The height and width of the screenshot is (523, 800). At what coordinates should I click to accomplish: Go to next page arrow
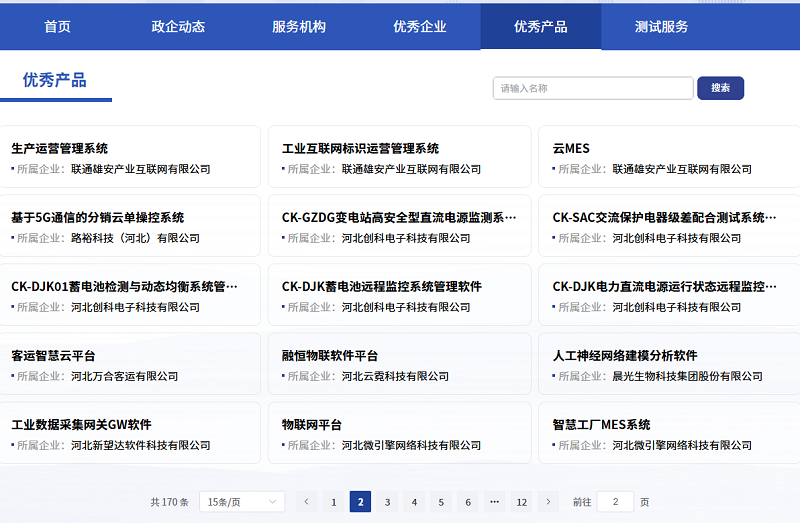(548, 502)
